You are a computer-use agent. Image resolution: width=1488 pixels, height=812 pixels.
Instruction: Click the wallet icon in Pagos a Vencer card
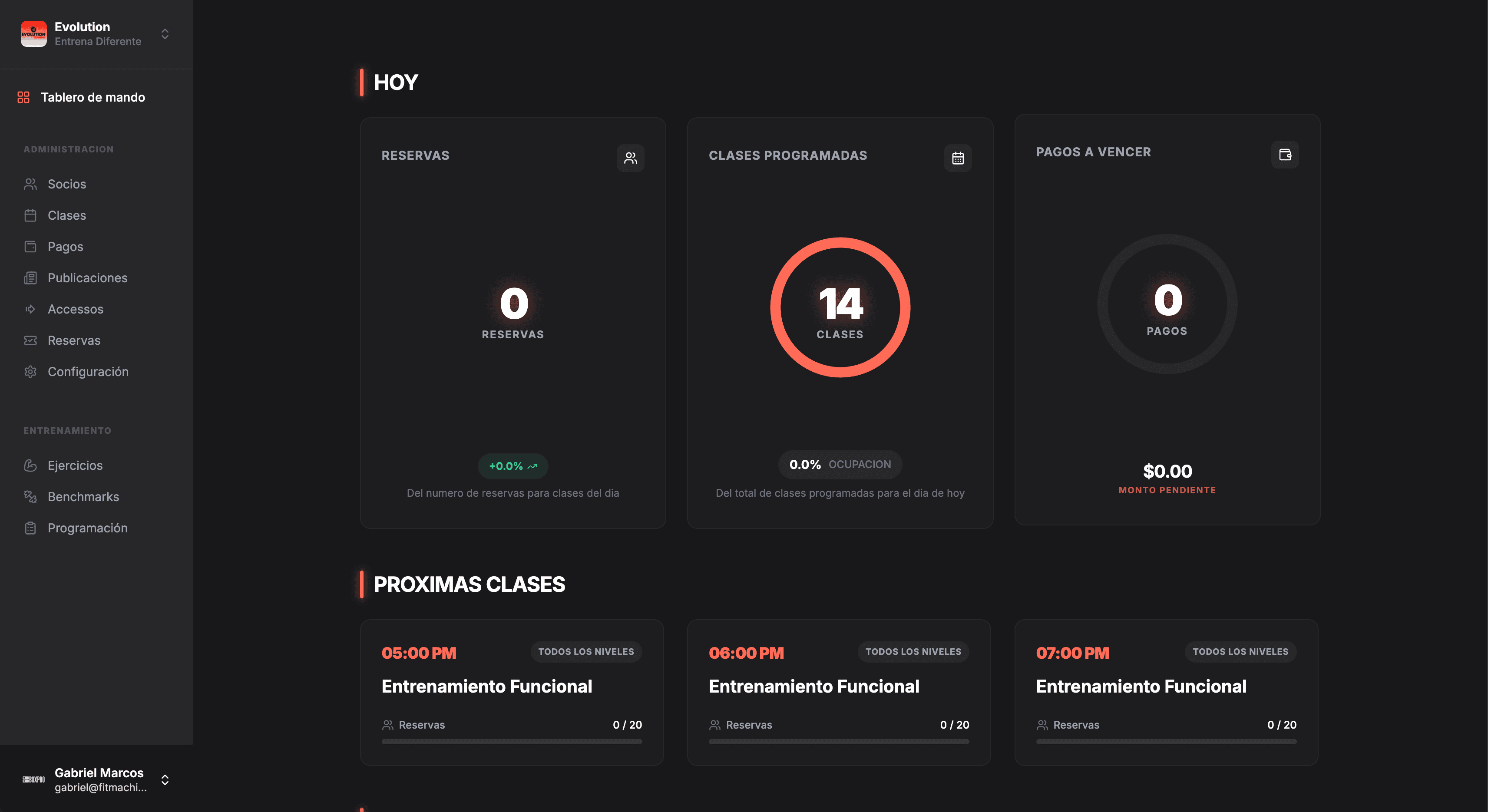tap(1285, 155)
